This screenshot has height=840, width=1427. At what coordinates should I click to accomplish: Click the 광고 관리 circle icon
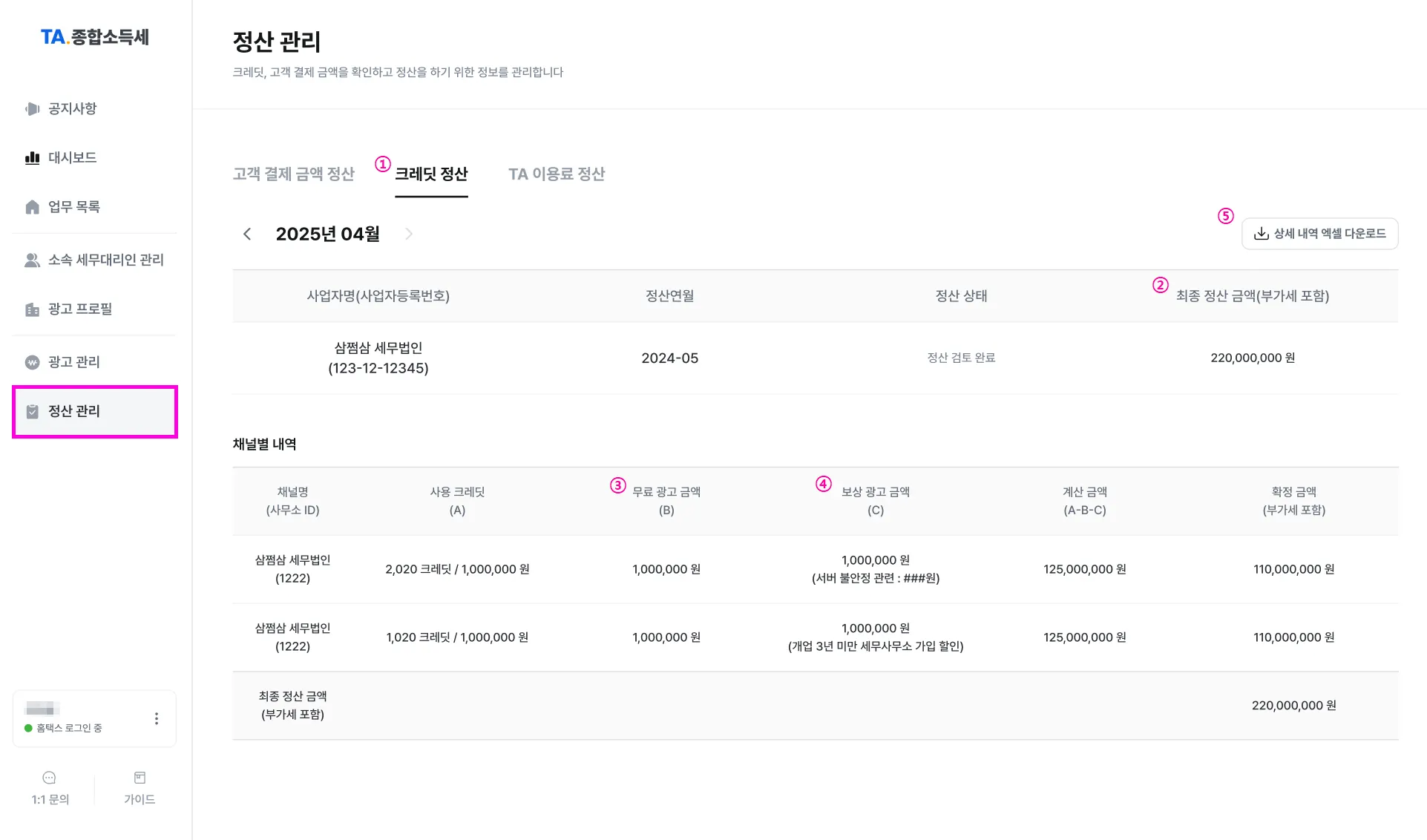32,362
